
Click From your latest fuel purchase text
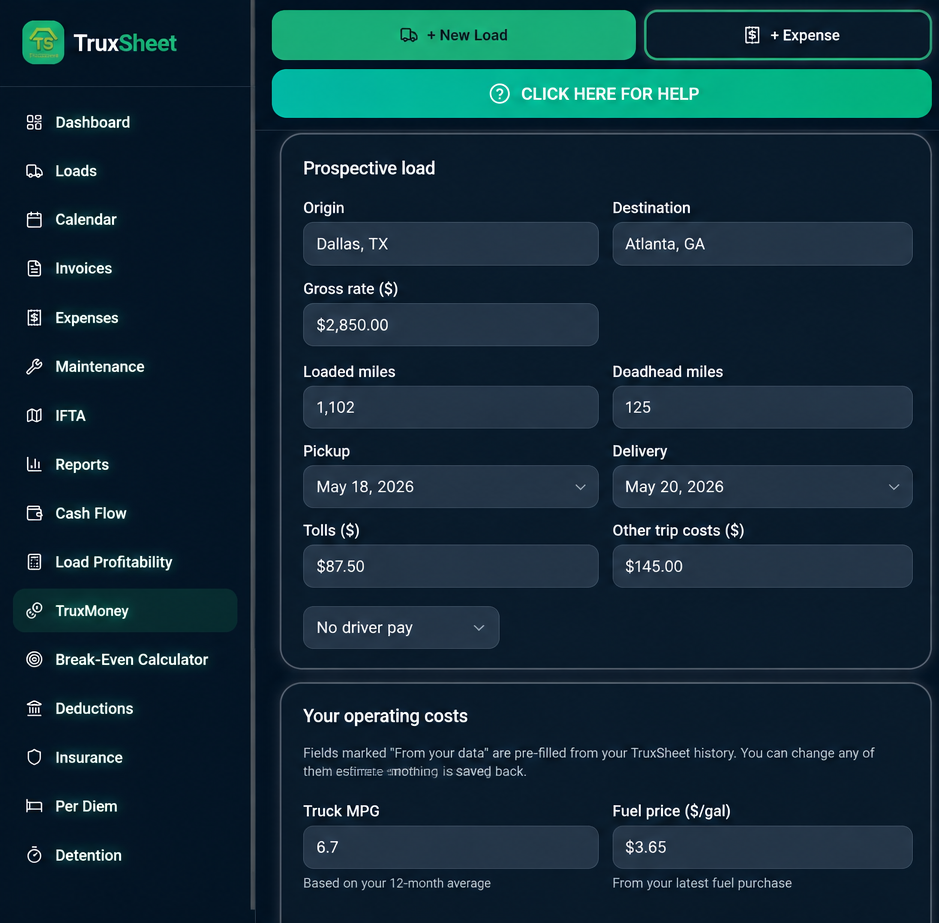[x=702, y=883]
